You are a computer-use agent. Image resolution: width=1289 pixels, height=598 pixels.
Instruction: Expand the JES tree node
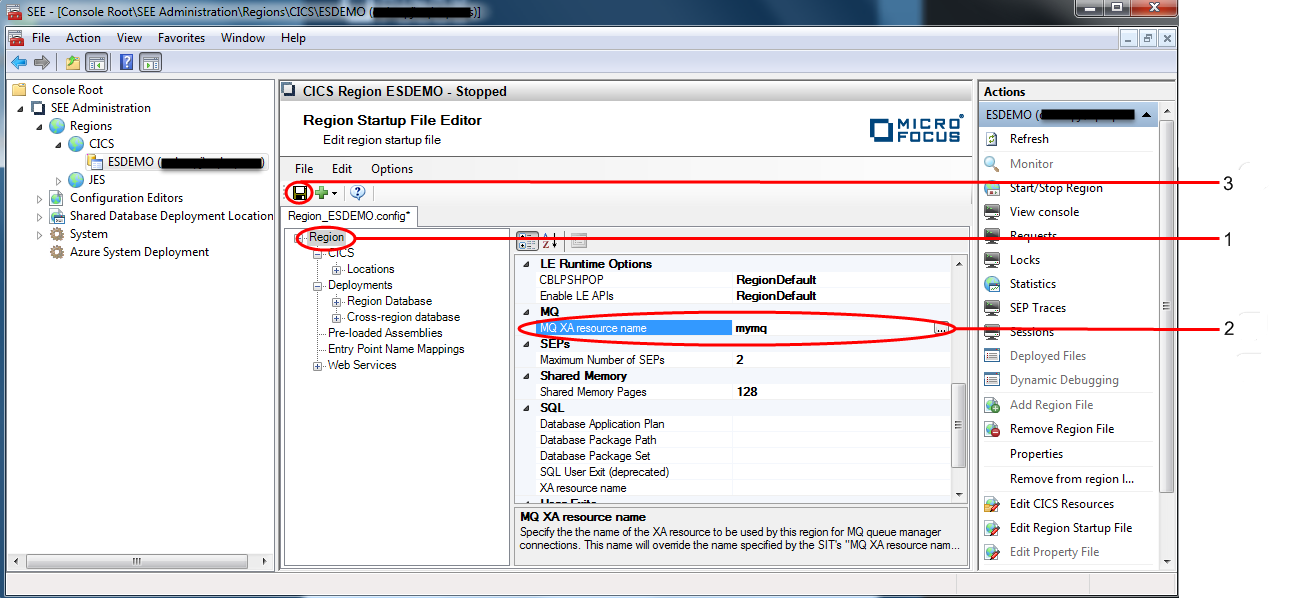click(59, 180)
